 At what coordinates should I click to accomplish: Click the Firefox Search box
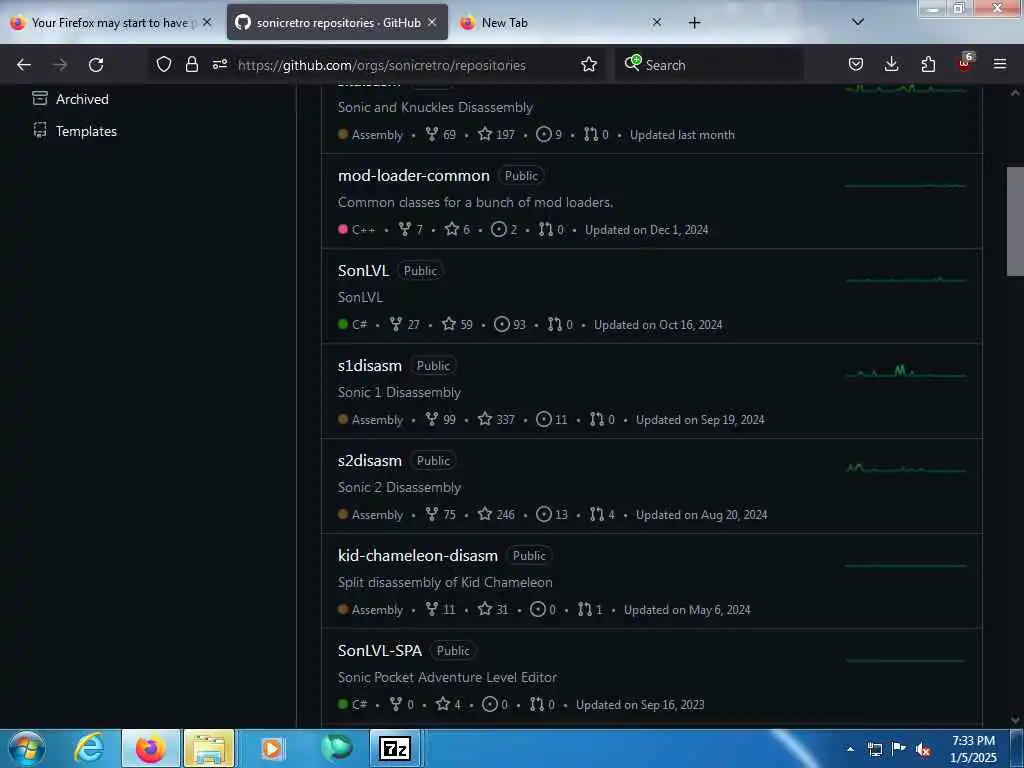coord(709,65)
